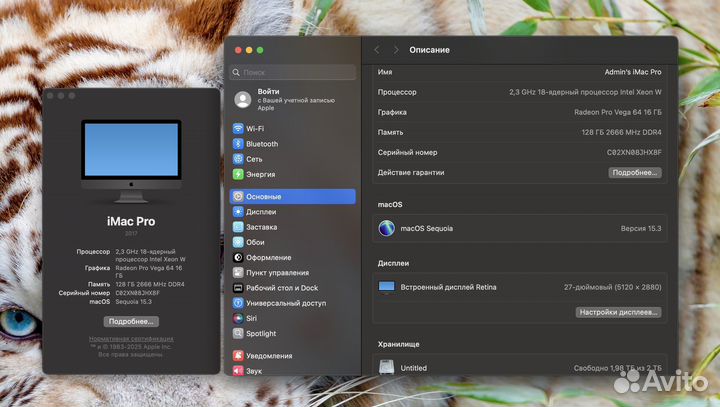Go back using the left chevron

[377, 49]
